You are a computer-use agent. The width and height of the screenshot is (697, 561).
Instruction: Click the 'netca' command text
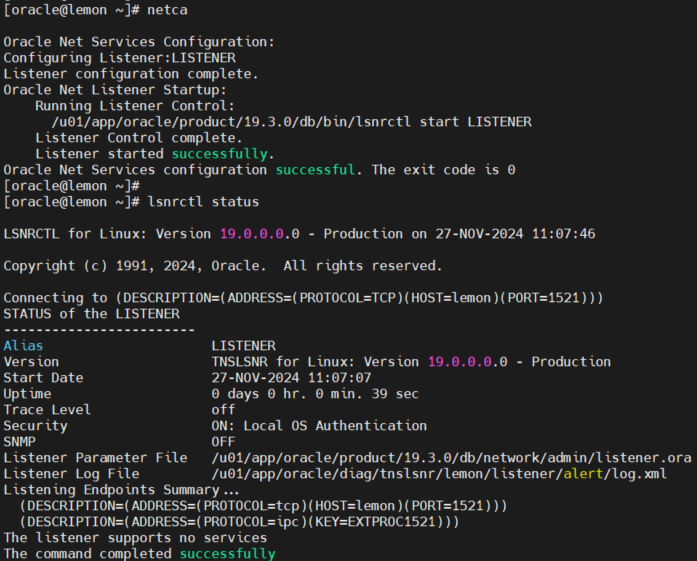pyautogui.click(x=167, y=10)
